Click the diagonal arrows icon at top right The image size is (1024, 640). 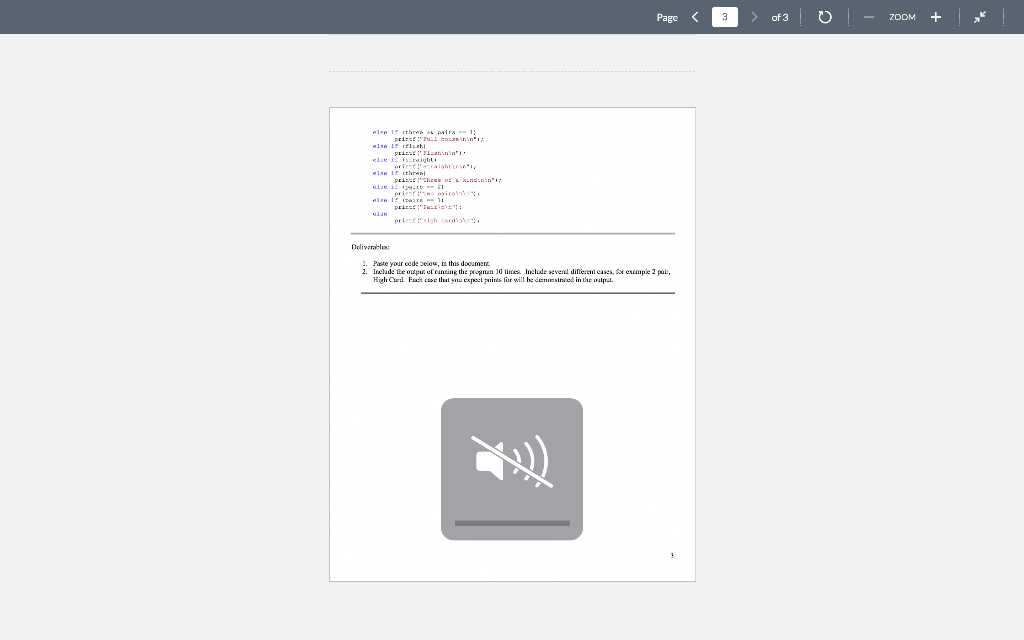pos(979,17)
